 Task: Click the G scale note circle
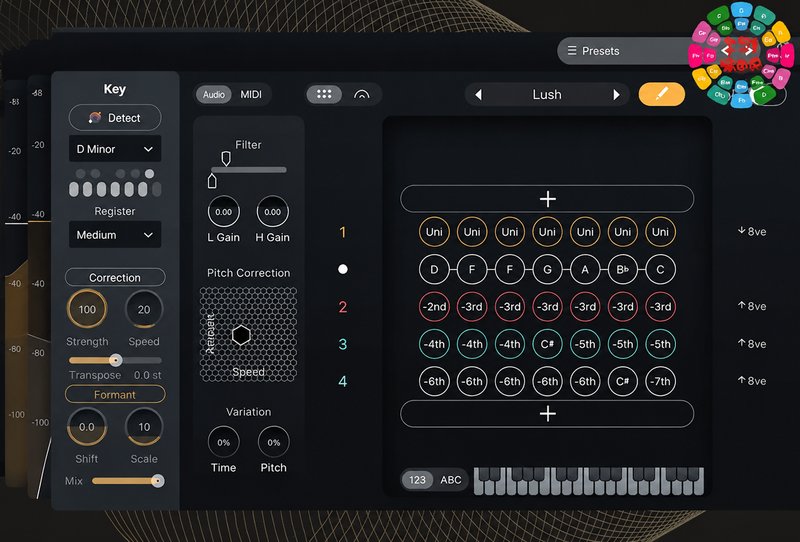pos(547,269)
